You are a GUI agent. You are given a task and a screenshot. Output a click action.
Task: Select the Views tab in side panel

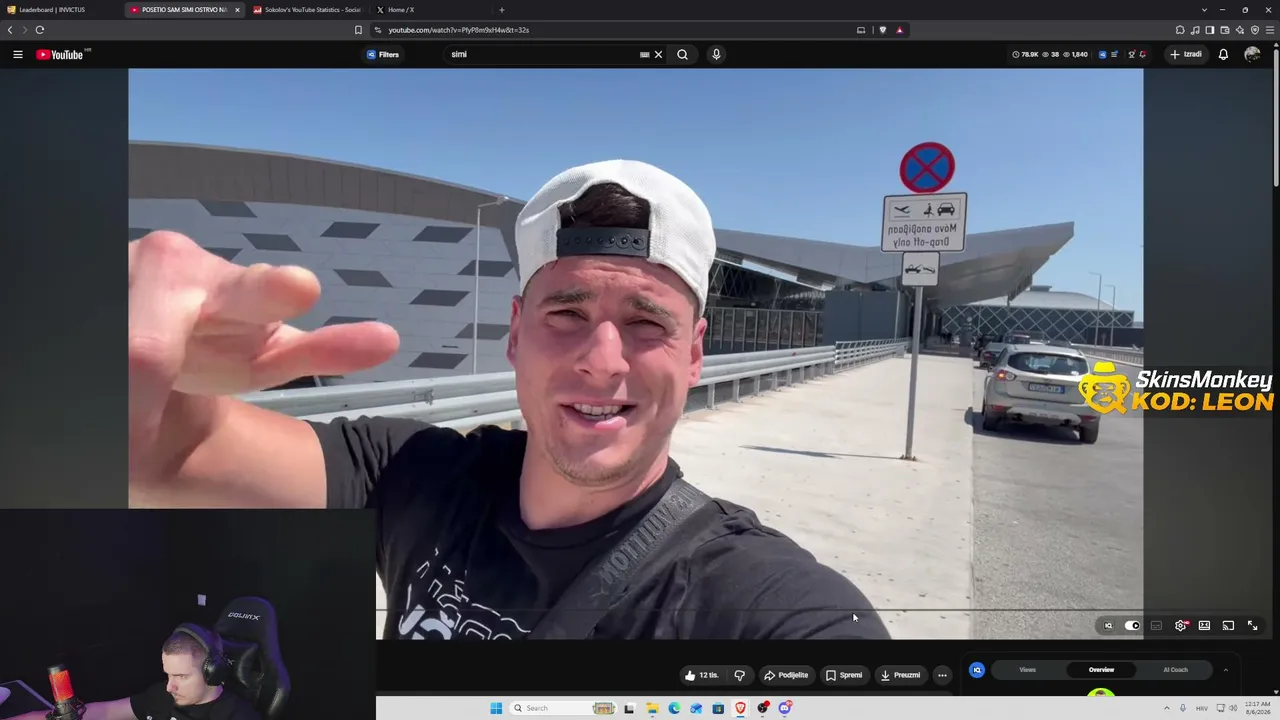(x=1027, y=670)
